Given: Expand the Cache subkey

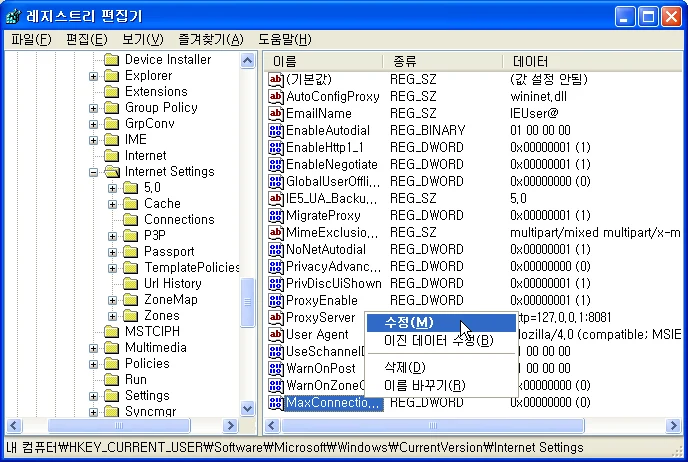Looking at the screenshot, I should (x=112, y=204).
